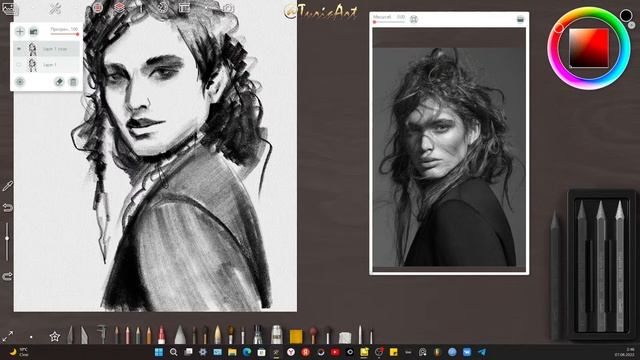
Task: Open the camera icon in the top toolbar
Action: (229, 8)
